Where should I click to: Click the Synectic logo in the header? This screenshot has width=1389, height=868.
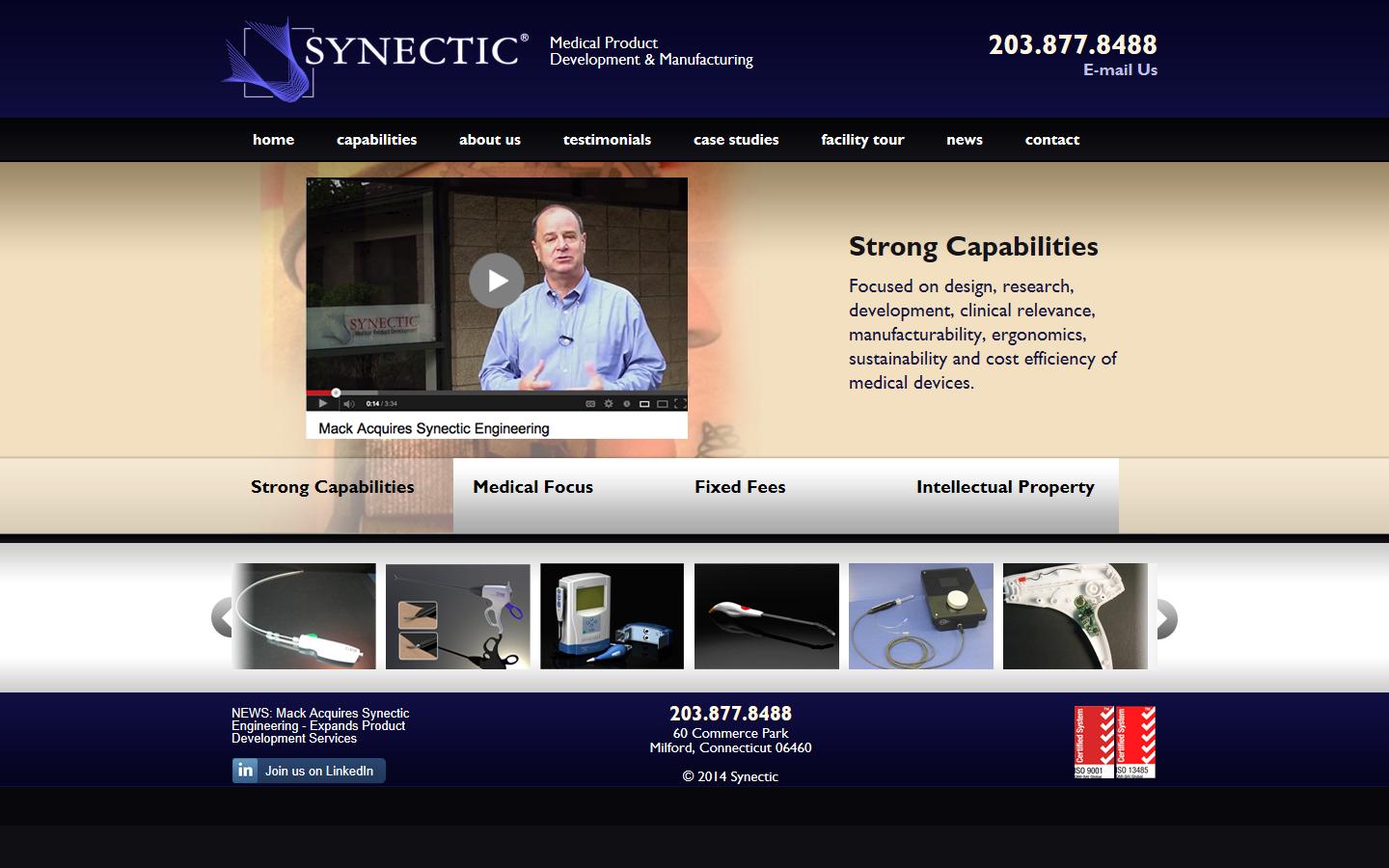click(x=376, y=58)
